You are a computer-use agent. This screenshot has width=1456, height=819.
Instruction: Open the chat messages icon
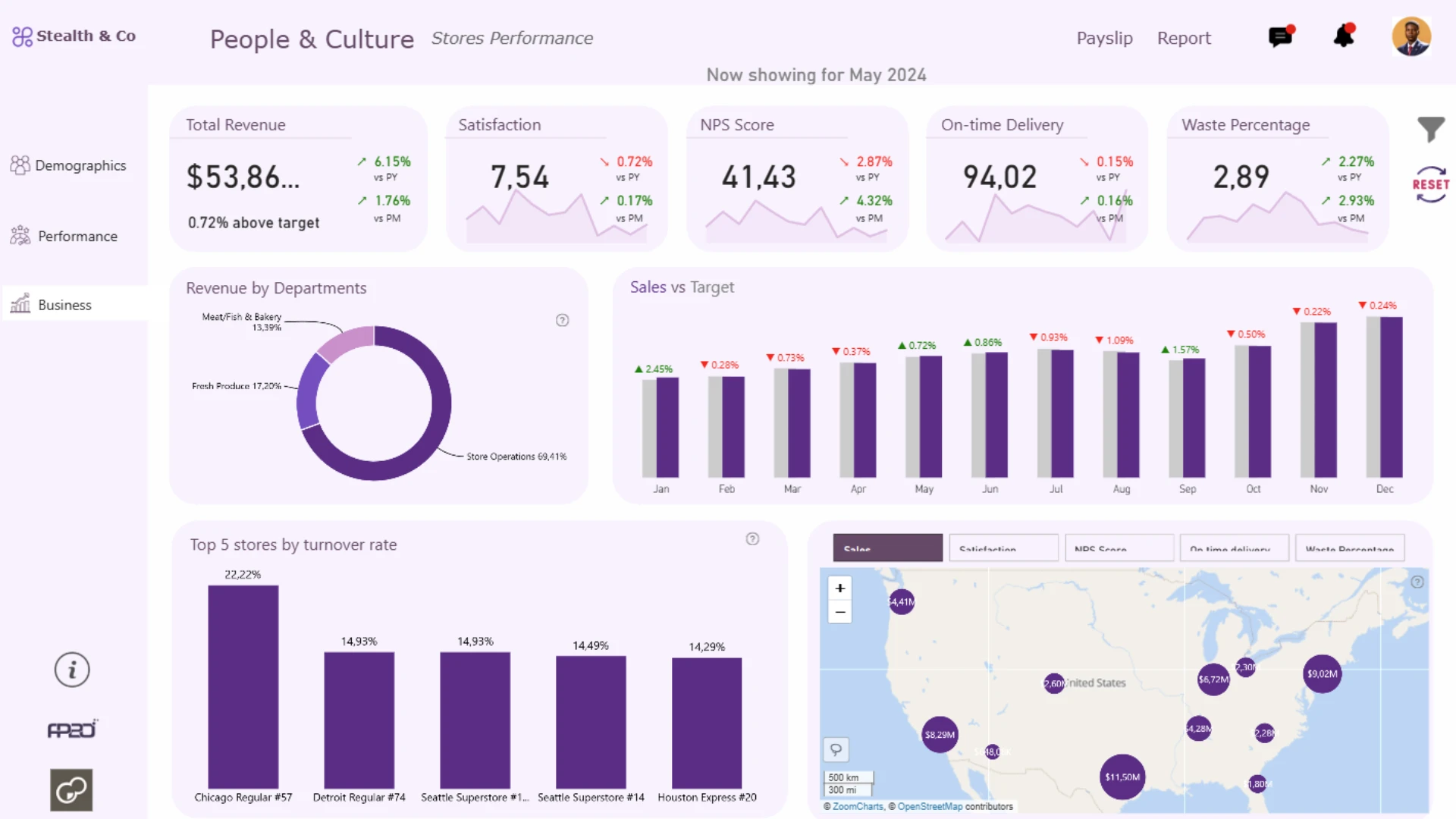[1281, 36]
